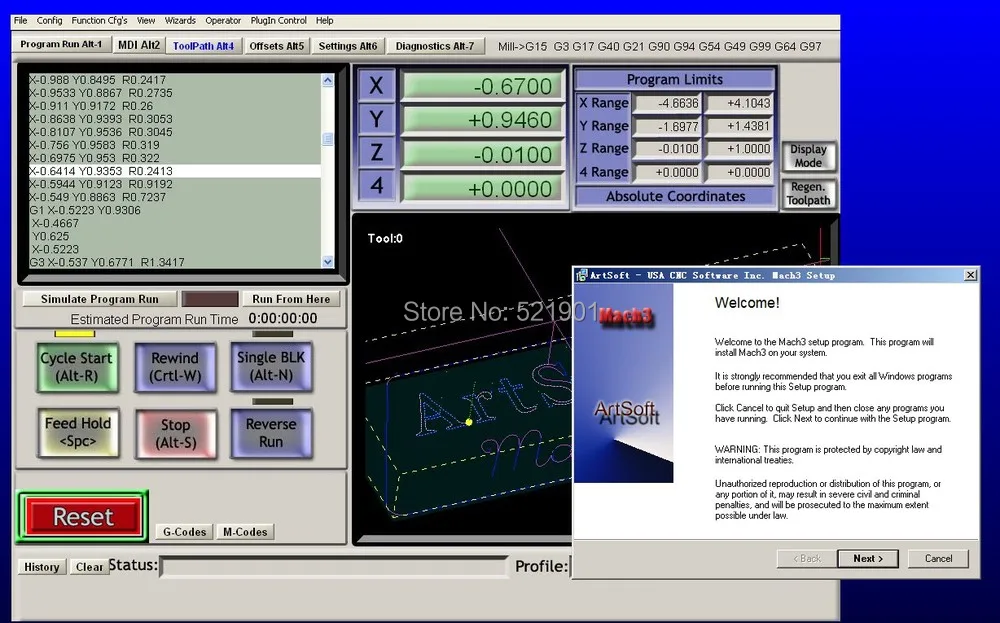
Task: Click the Clear status button
Action: pyautogui.click(x=89, y=567)
